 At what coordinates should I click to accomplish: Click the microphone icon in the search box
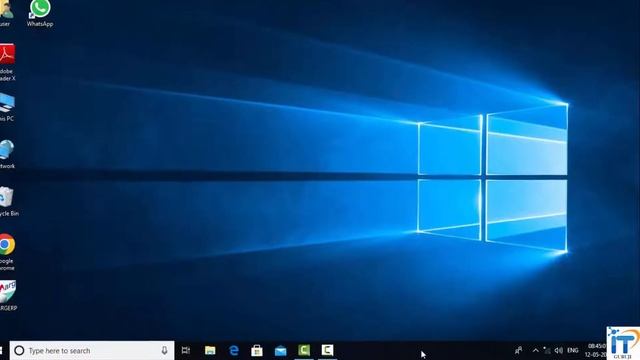click(x=164, y=350)
